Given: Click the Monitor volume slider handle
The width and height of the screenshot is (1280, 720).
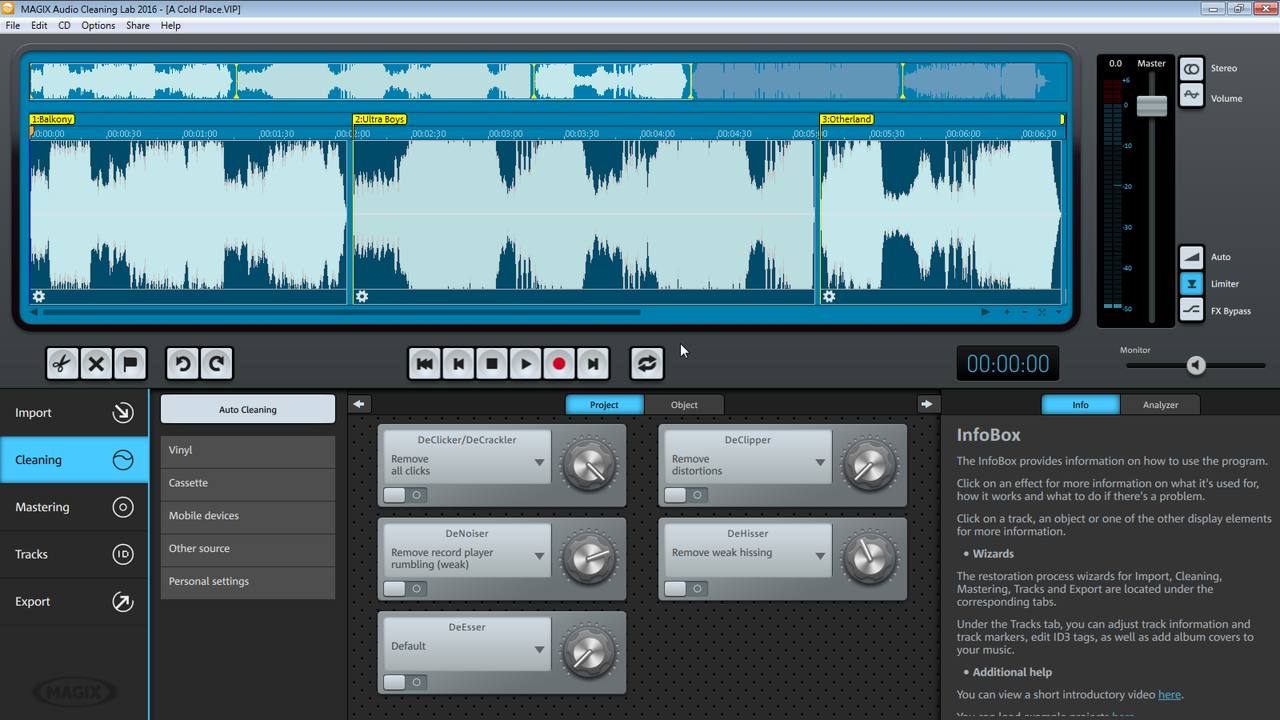Looking at the screenshot, I should pos(1196,366).
